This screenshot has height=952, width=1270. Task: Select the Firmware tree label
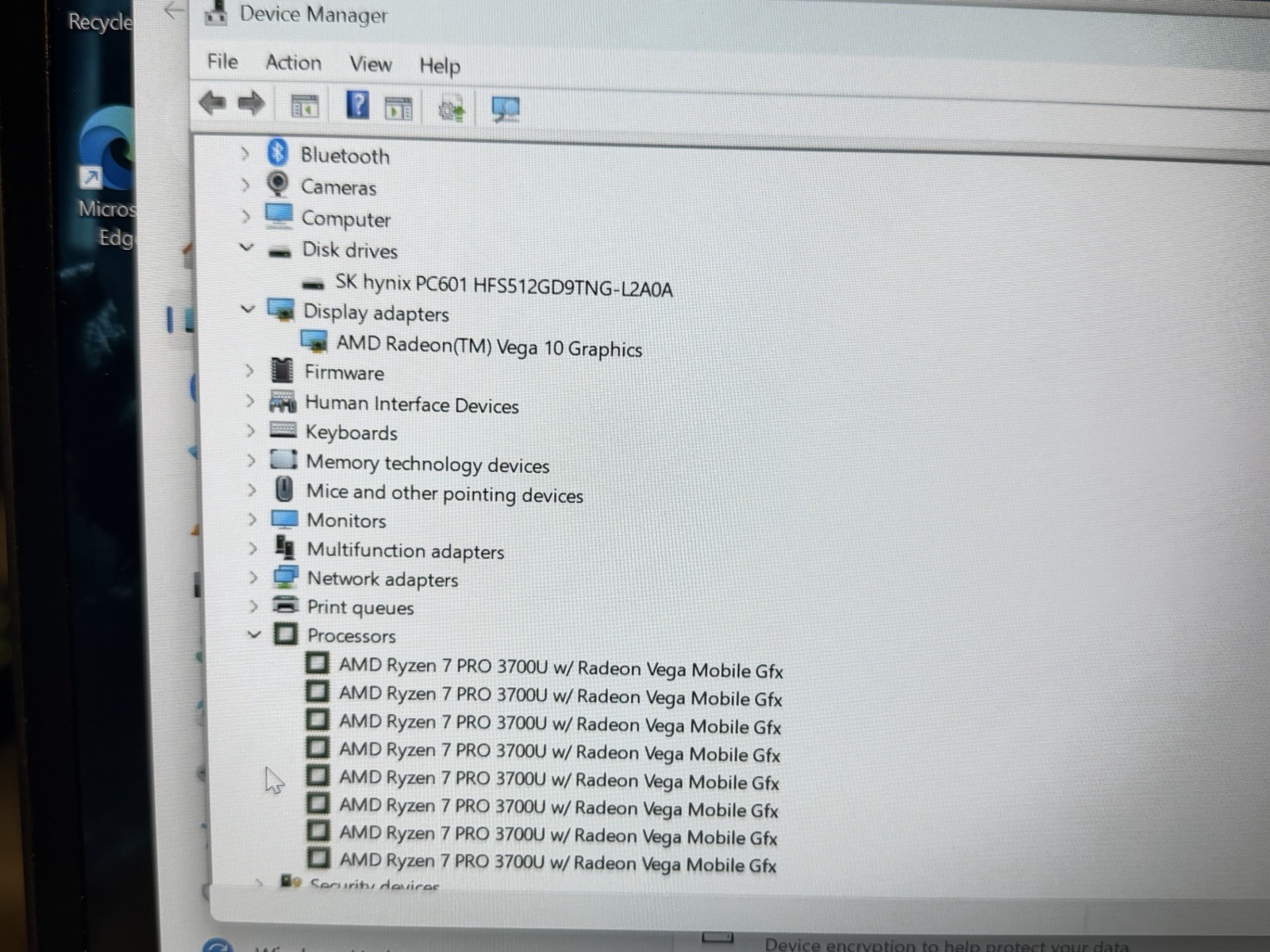tap(344, 372)
